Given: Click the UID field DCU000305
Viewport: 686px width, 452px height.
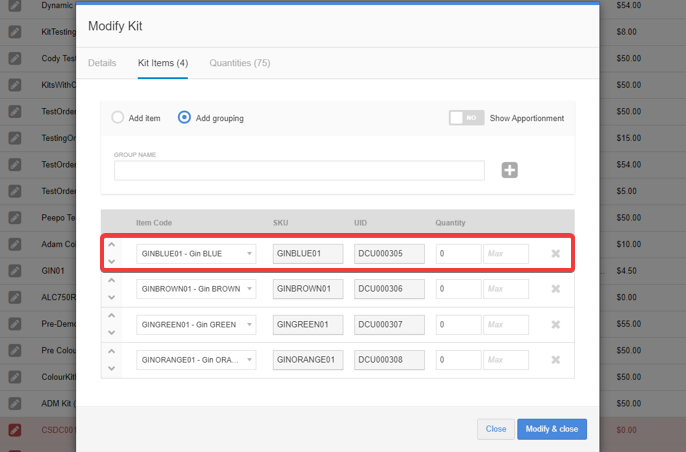Looking at the screenshot, I should tap(389, 254).
